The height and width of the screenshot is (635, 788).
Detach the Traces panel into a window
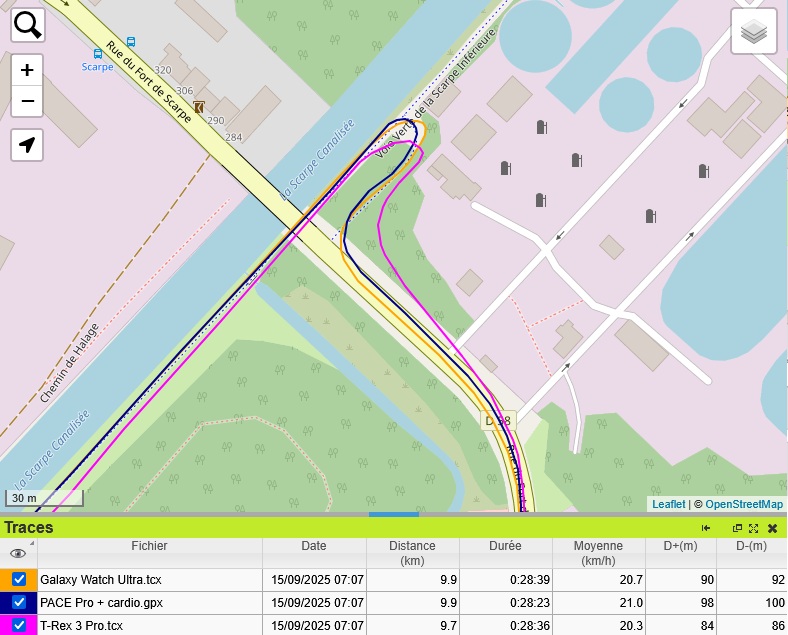click(x=738, y=528)
